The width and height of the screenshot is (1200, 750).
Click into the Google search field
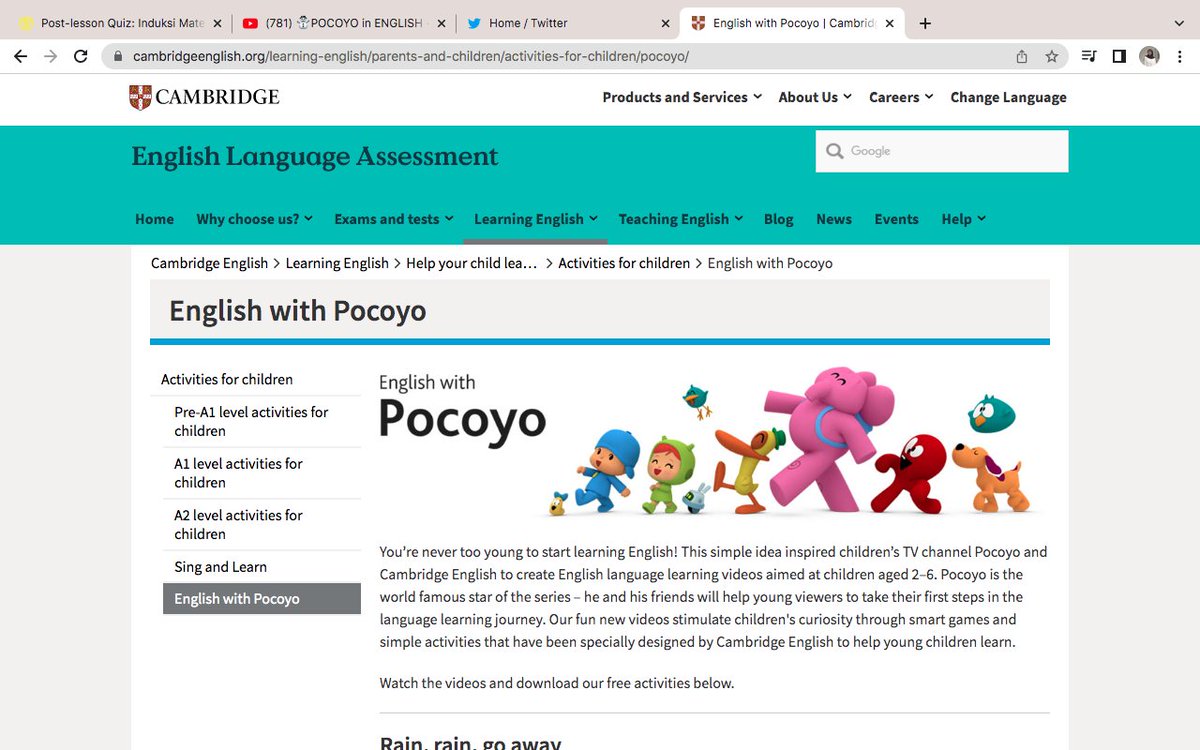pos(942,151)
